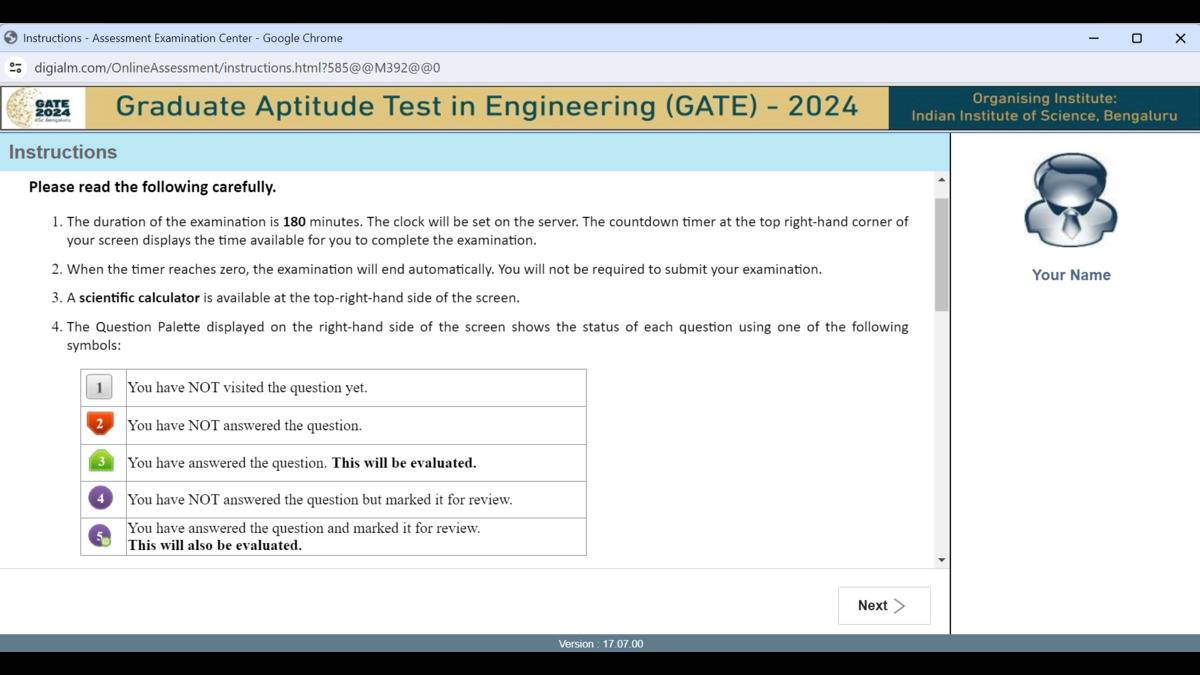1200x675 pixels.
Task: Minimize the Chrome window
Action: [x=1093, y=38]
